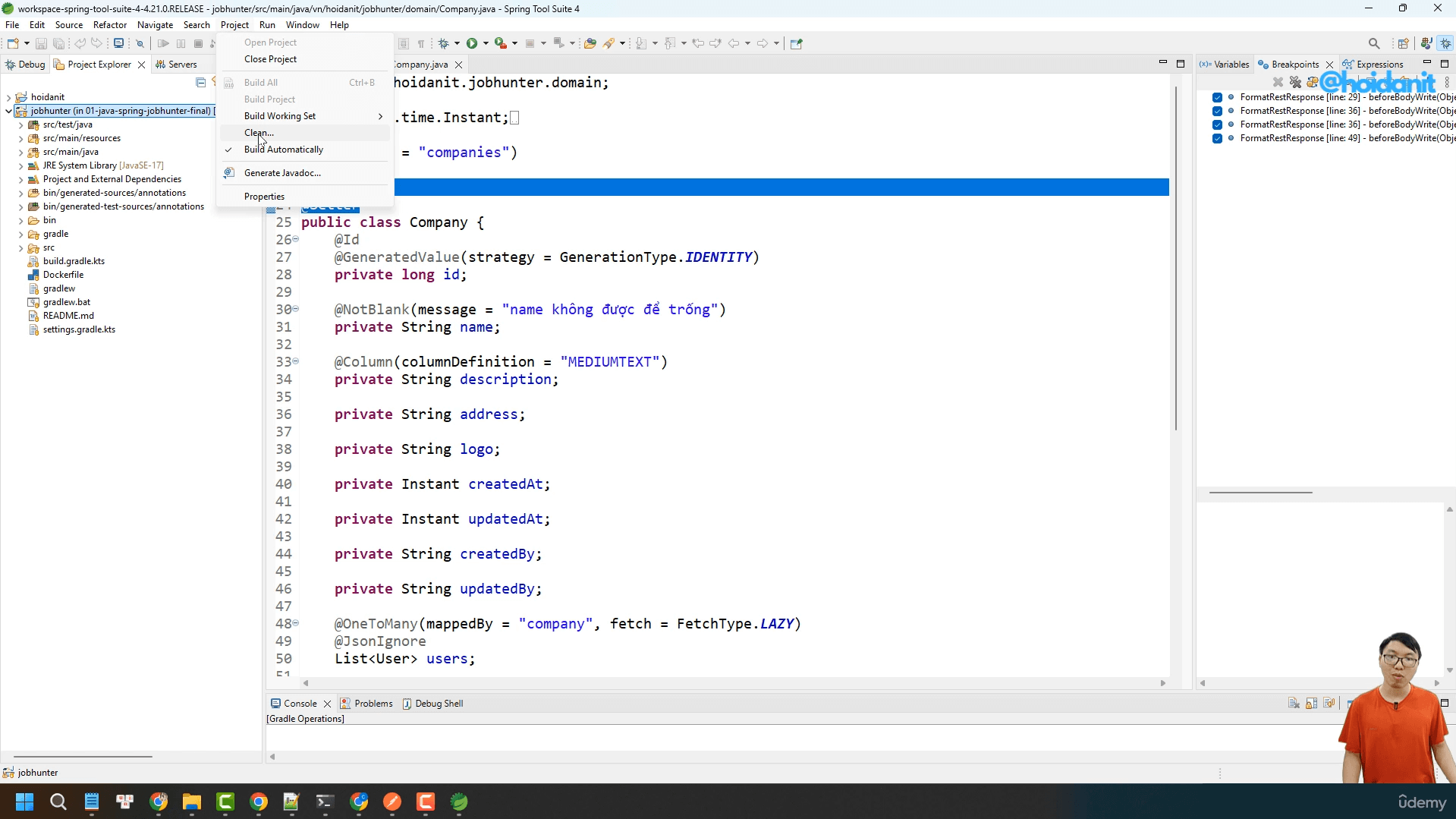Viewport: 1456px width, 819px height.
Task: Click the Pin Editor icon
Action: coord(796,43)
